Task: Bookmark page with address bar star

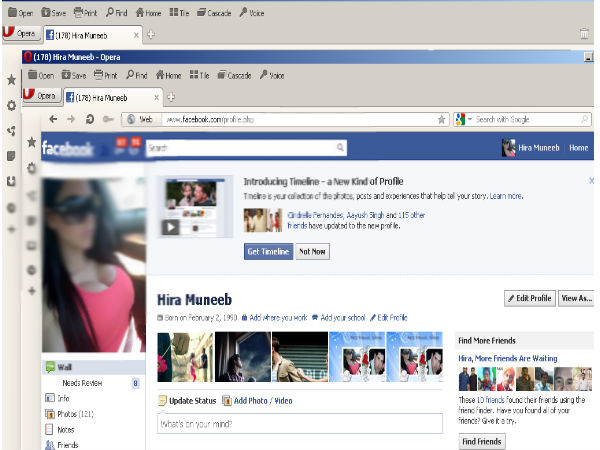Action: click(442, 119)
